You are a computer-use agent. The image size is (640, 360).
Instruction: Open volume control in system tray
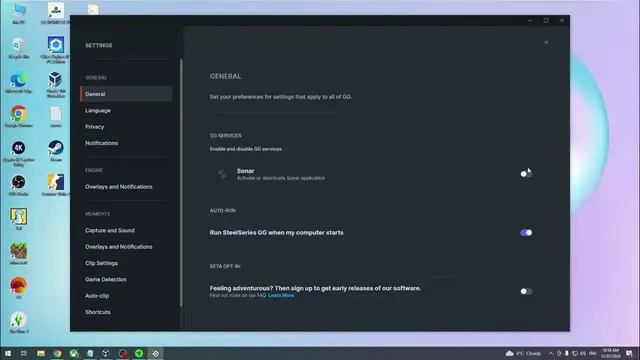583,353
